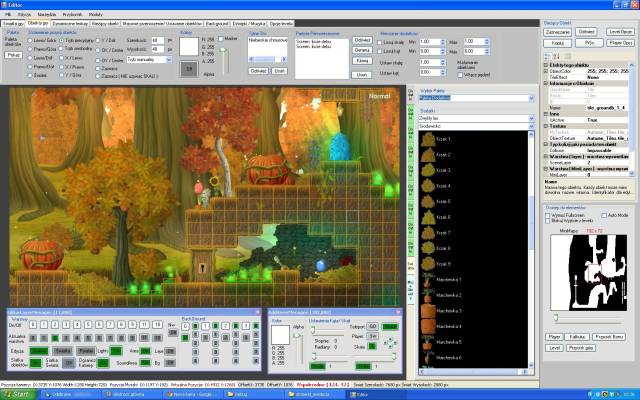Sort property grid alphabetically

[x=556, y=56]
